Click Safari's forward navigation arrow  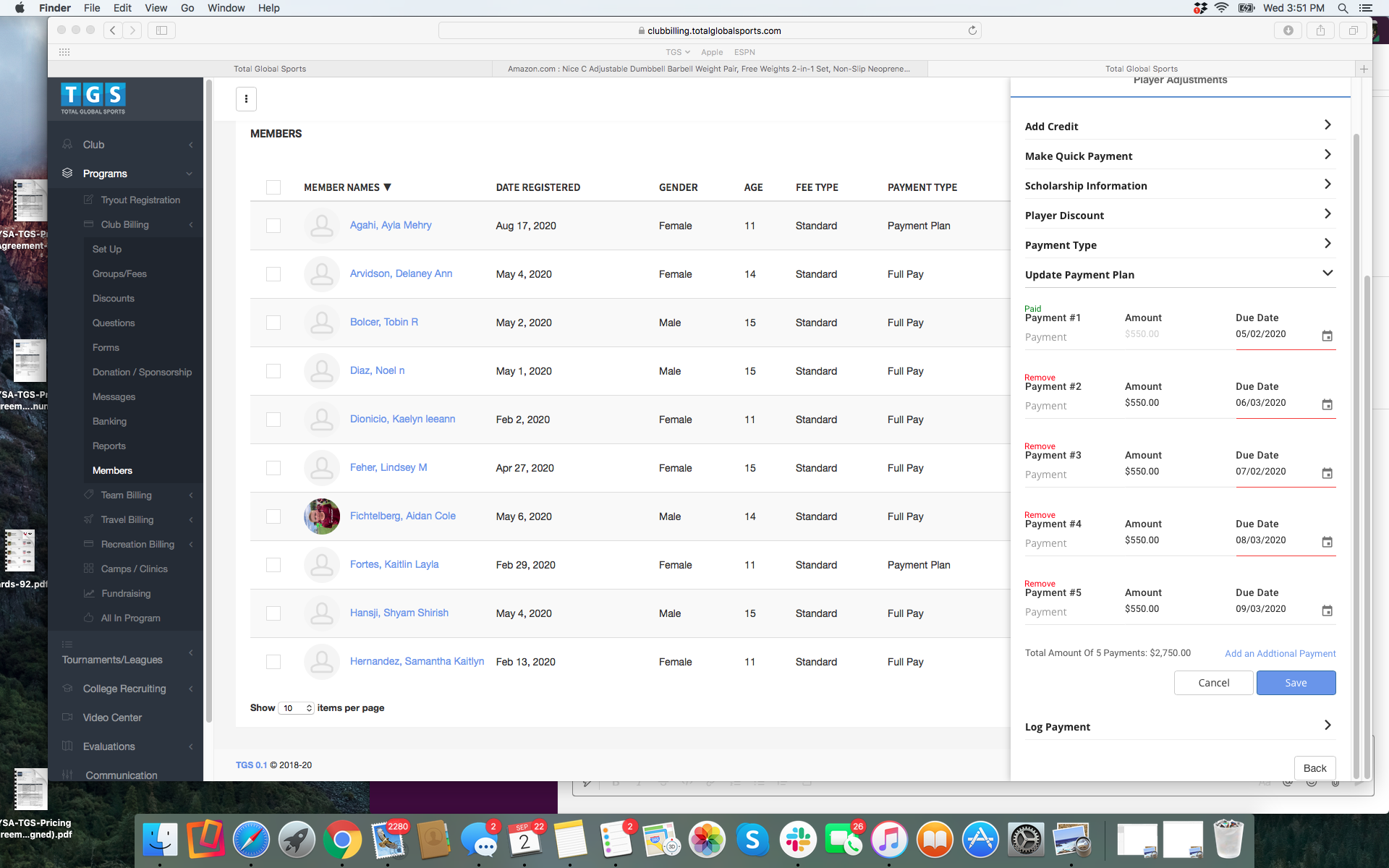[x=132, y=30]
